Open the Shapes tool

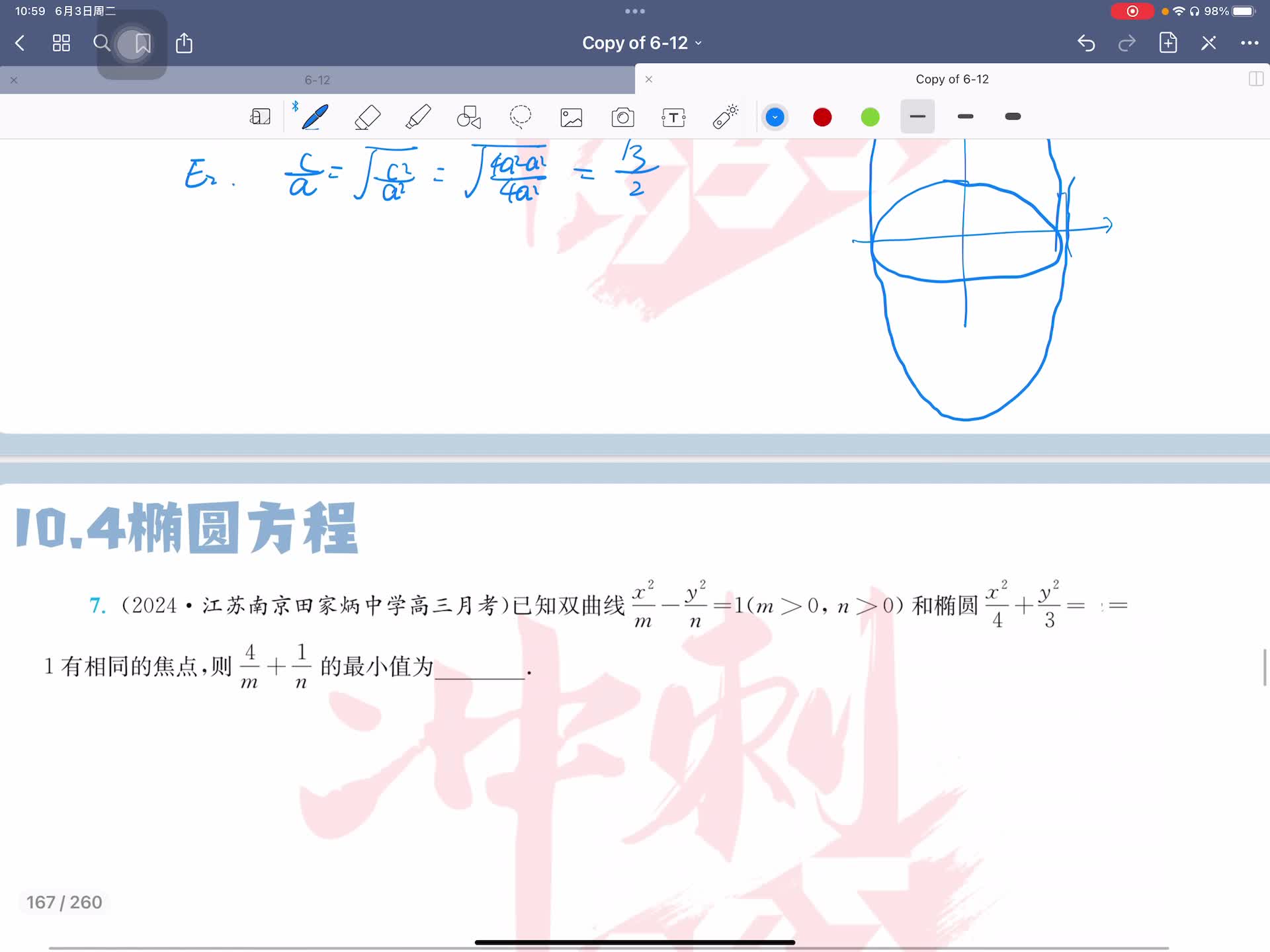(x=469, y=117)
